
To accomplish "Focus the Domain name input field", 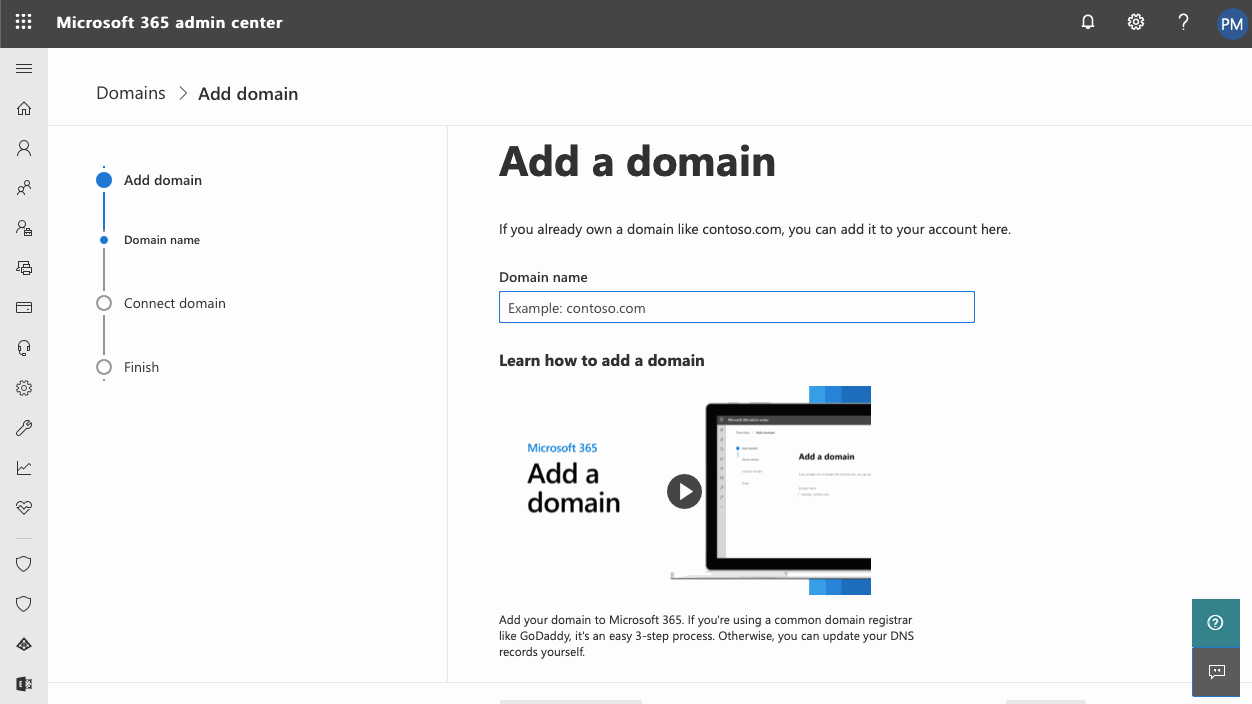I will click(737, 307).
